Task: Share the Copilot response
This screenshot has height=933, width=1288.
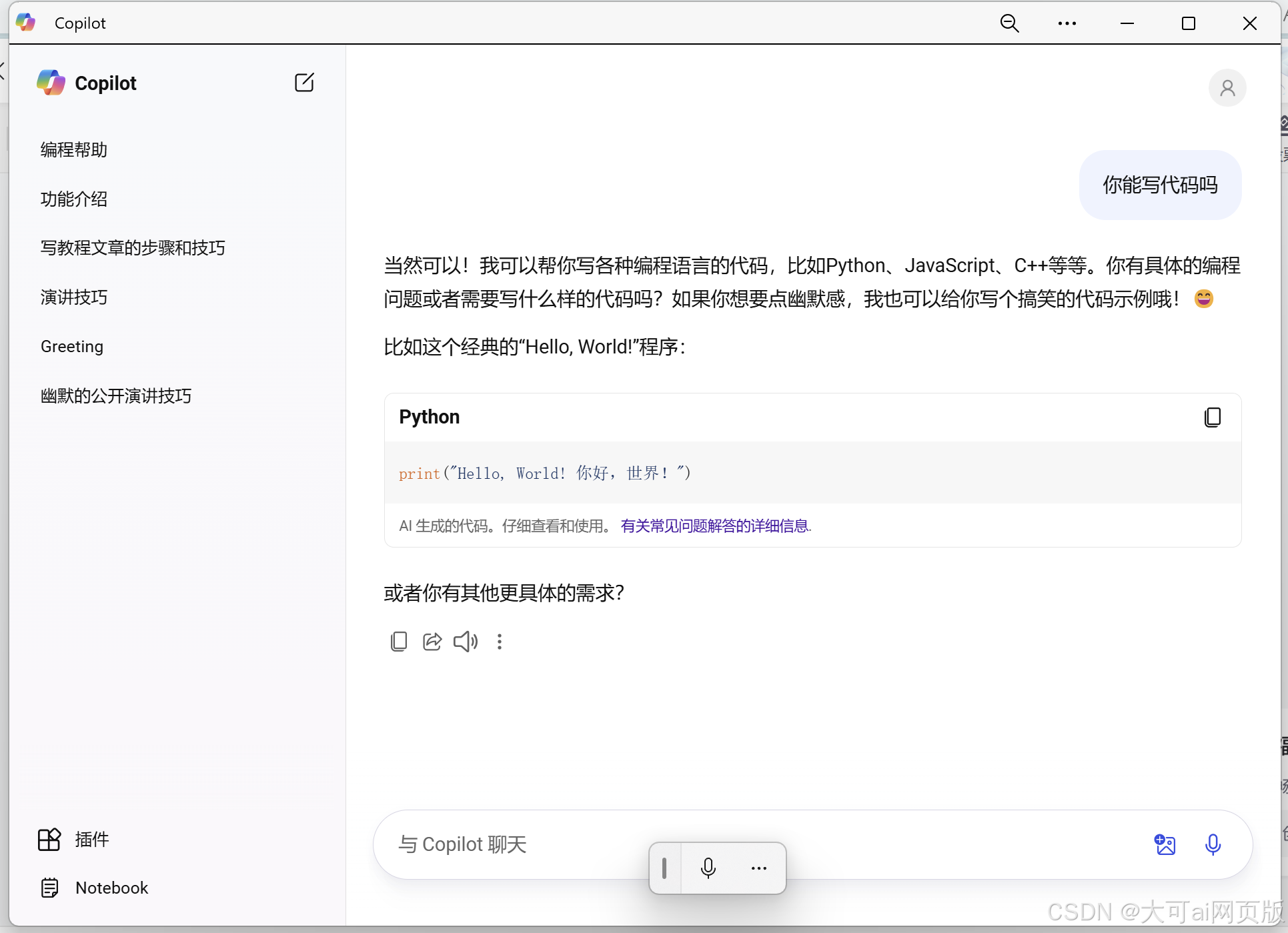Action: [432, 642]
